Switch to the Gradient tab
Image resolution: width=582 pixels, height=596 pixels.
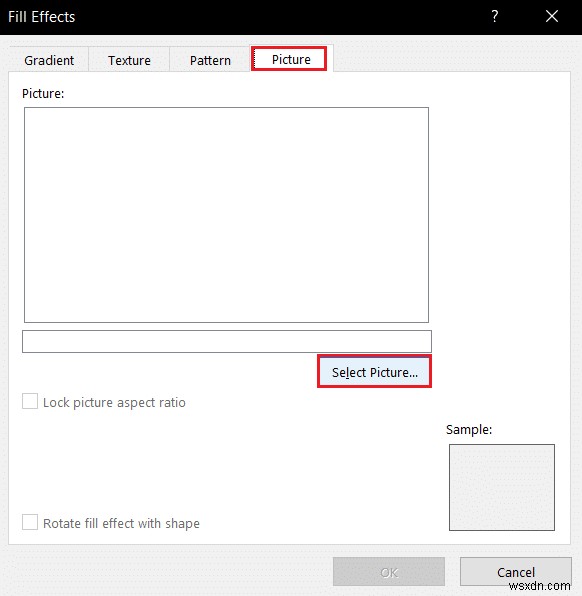point(49,60)
